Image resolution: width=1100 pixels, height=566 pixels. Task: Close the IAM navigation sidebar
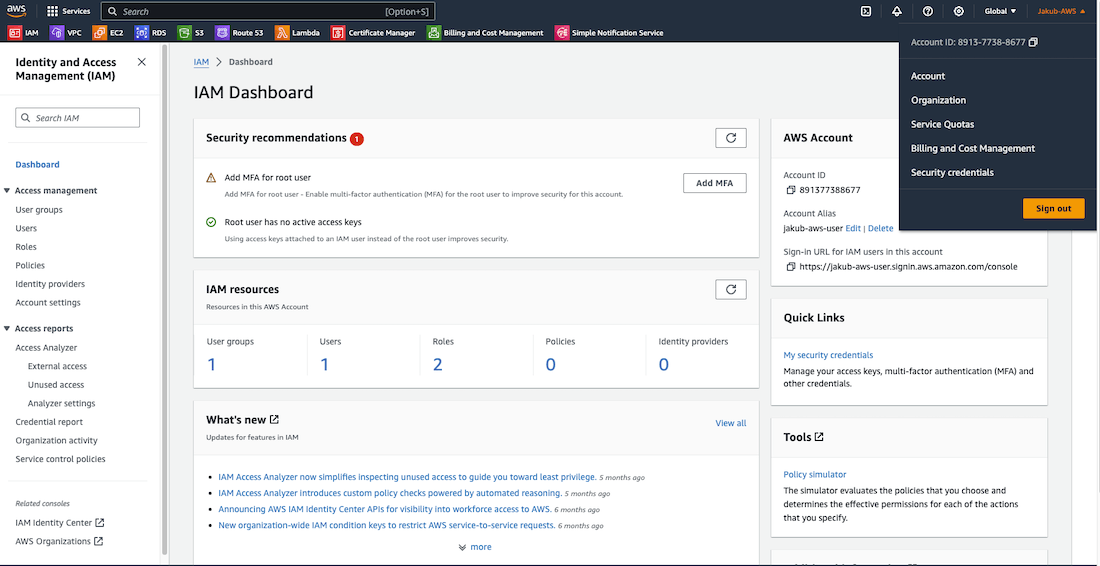pos(142,62)
